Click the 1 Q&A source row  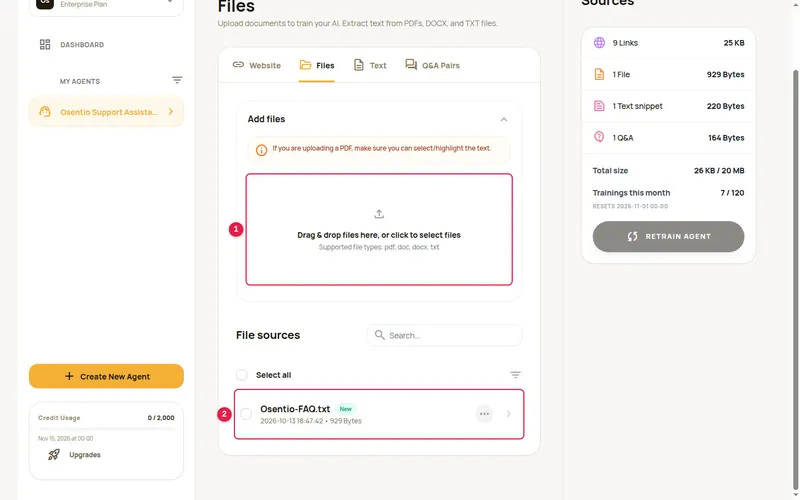668,138
